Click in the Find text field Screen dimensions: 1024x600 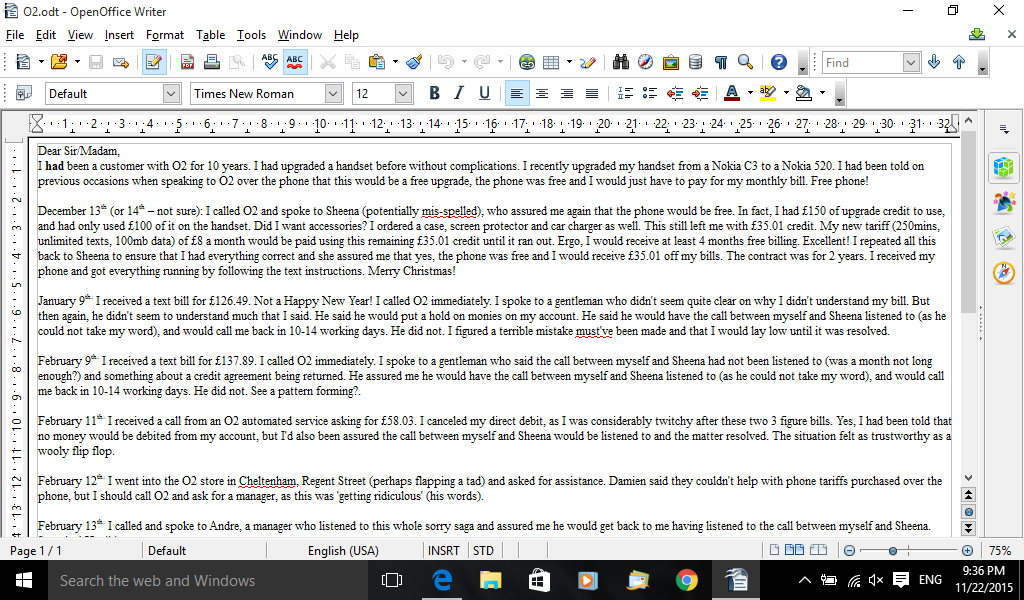pyautogui.click(x=863, y=63)
